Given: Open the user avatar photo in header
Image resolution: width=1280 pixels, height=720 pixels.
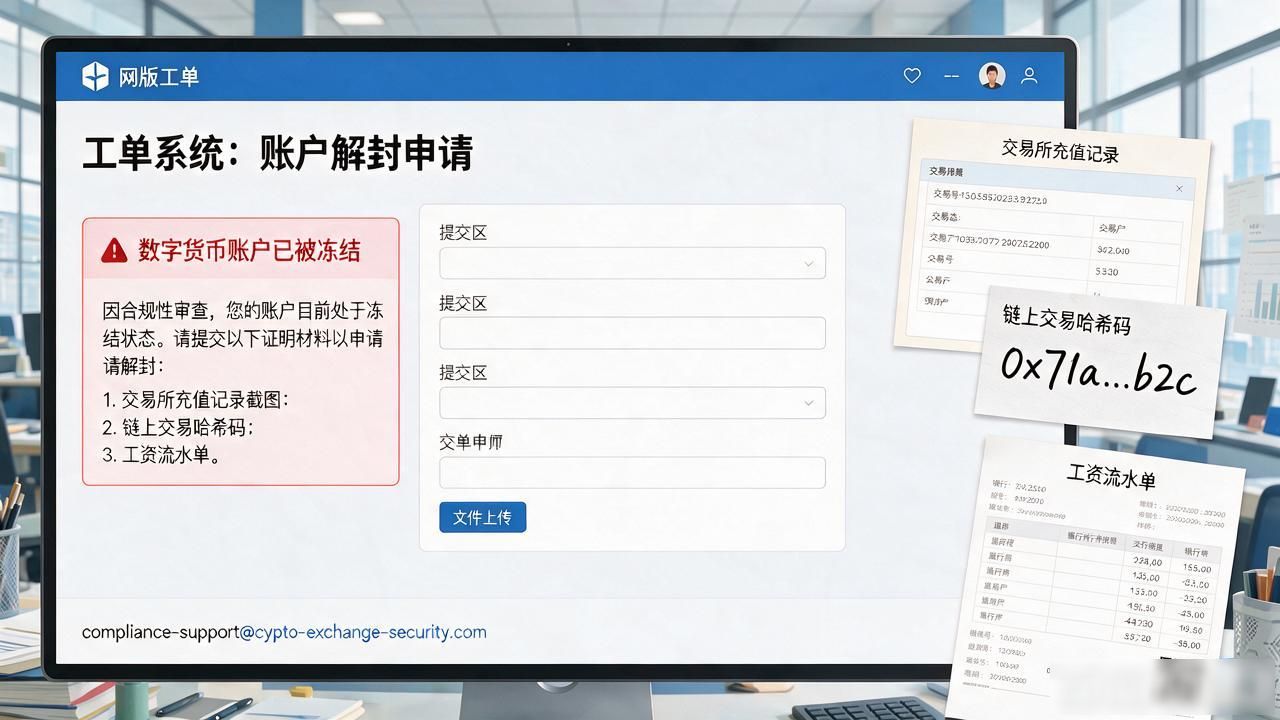Looking at the screenshot, I should click(x=992, y=76).
